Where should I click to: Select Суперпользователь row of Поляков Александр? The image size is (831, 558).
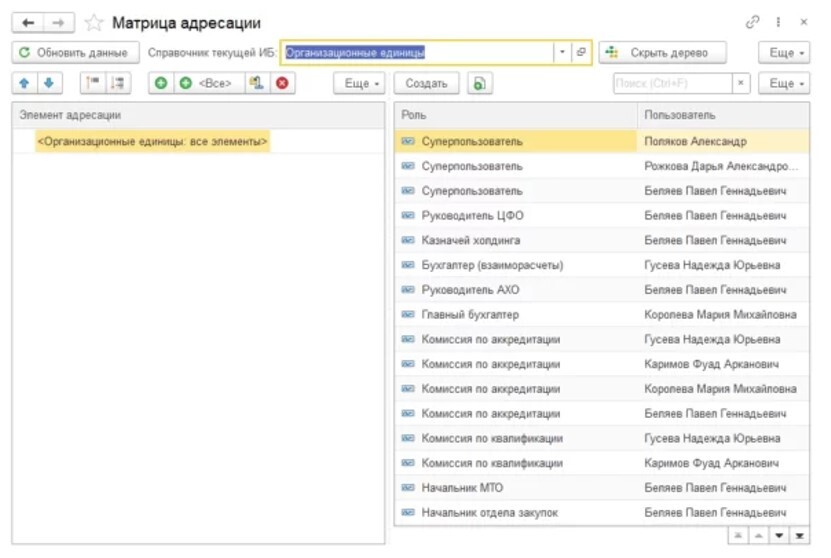pos(602,141)
